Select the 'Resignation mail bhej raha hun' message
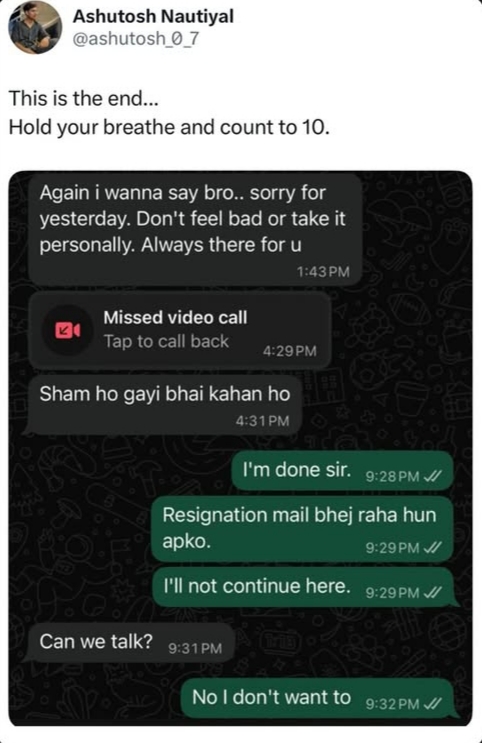The width and height of the screenshot is (482, 743). click(x=302, y=529)
